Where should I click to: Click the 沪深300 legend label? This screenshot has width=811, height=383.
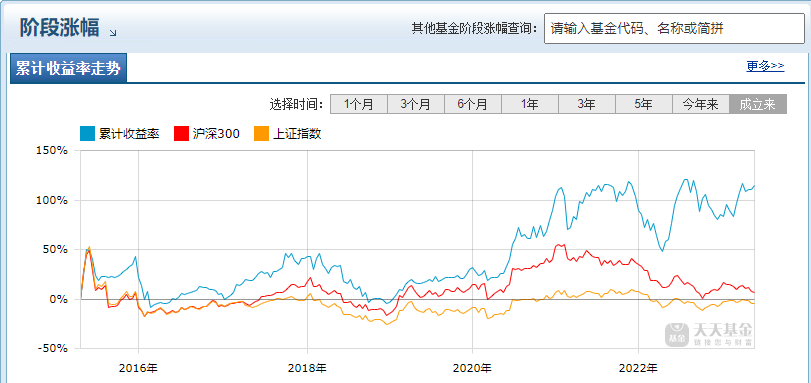click(x=216, y=135)
